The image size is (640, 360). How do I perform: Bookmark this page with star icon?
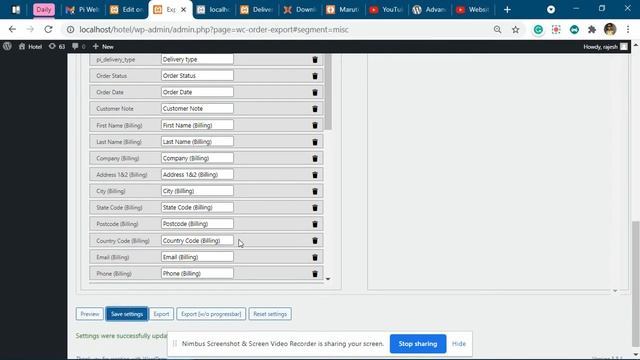coord(516,29)
